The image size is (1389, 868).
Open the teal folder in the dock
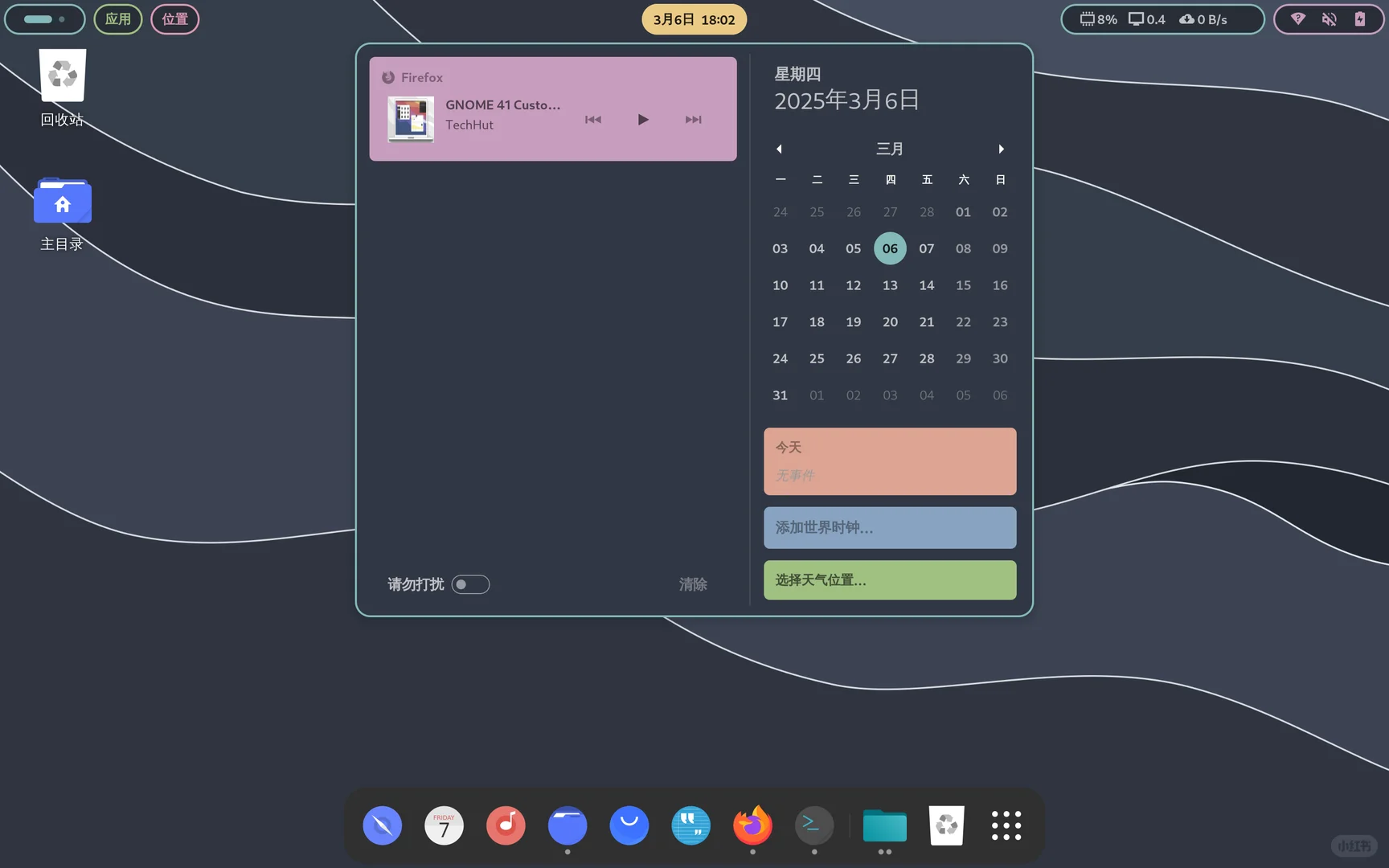pos(884,825)
